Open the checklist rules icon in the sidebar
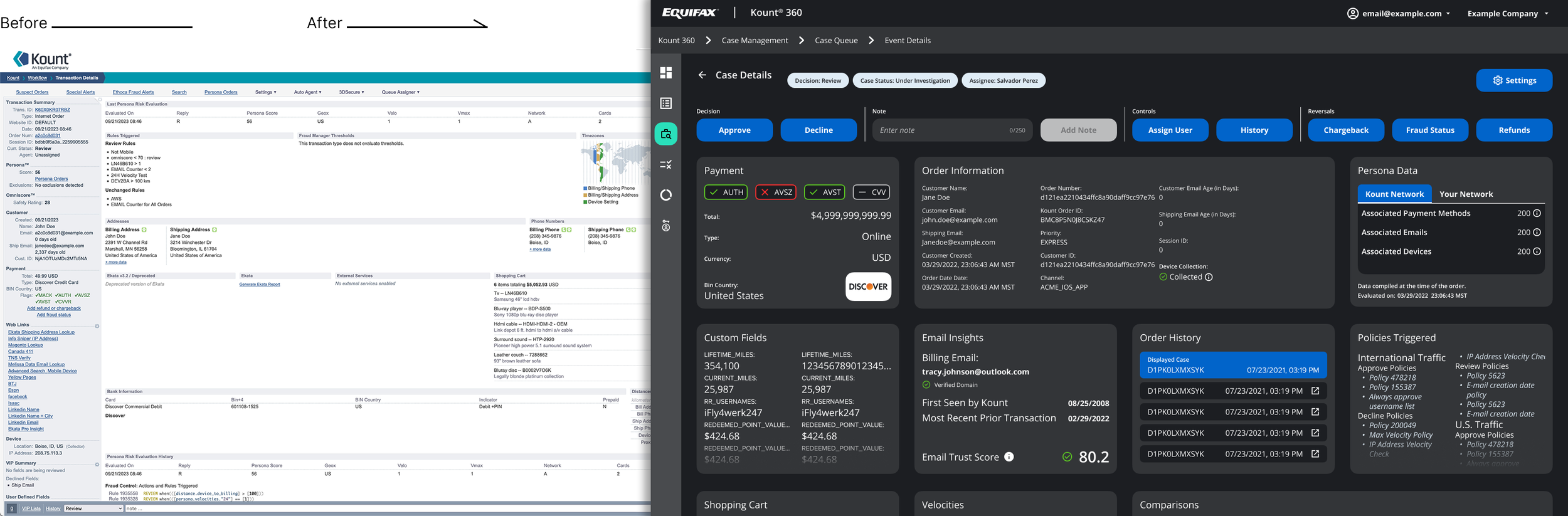Screen dimensions: 1568x516 pos(666,164)
